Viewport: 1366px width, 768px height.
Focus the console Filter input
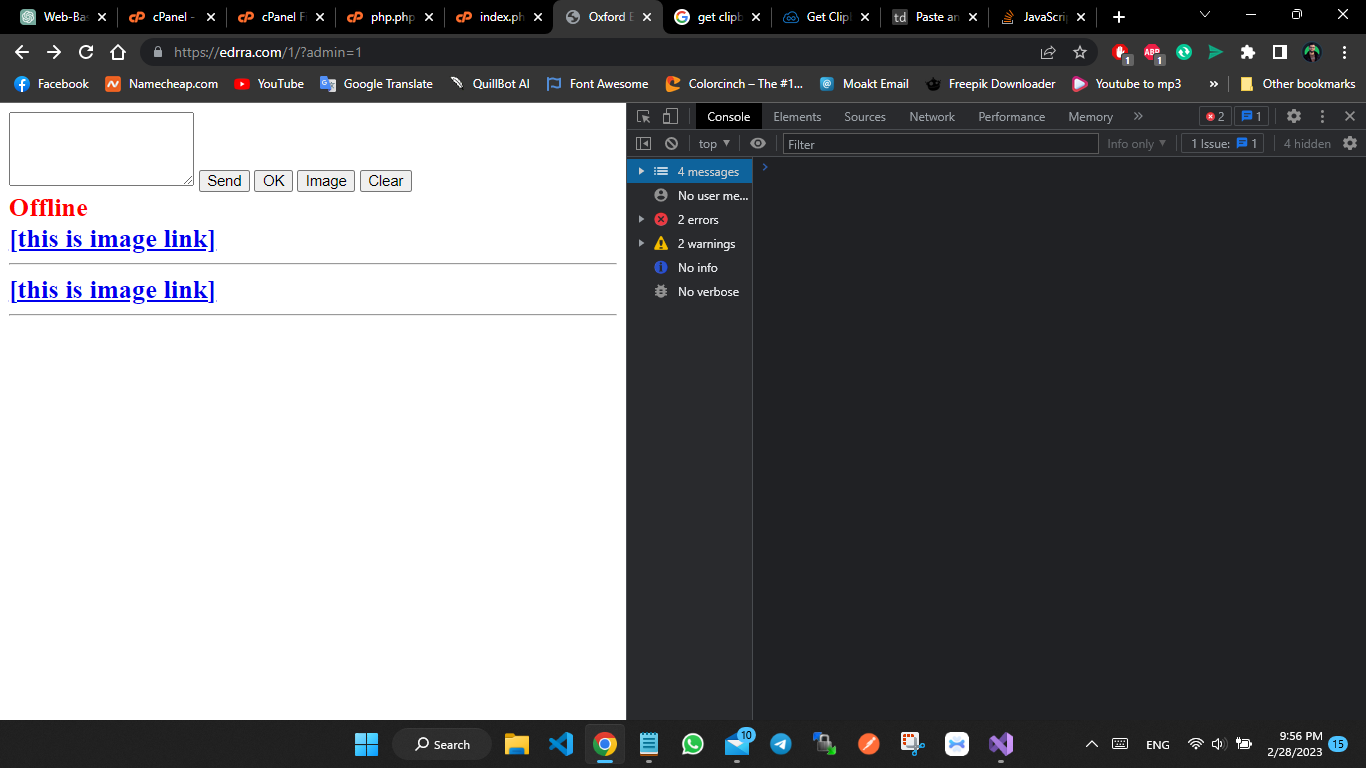coord(940,144)
